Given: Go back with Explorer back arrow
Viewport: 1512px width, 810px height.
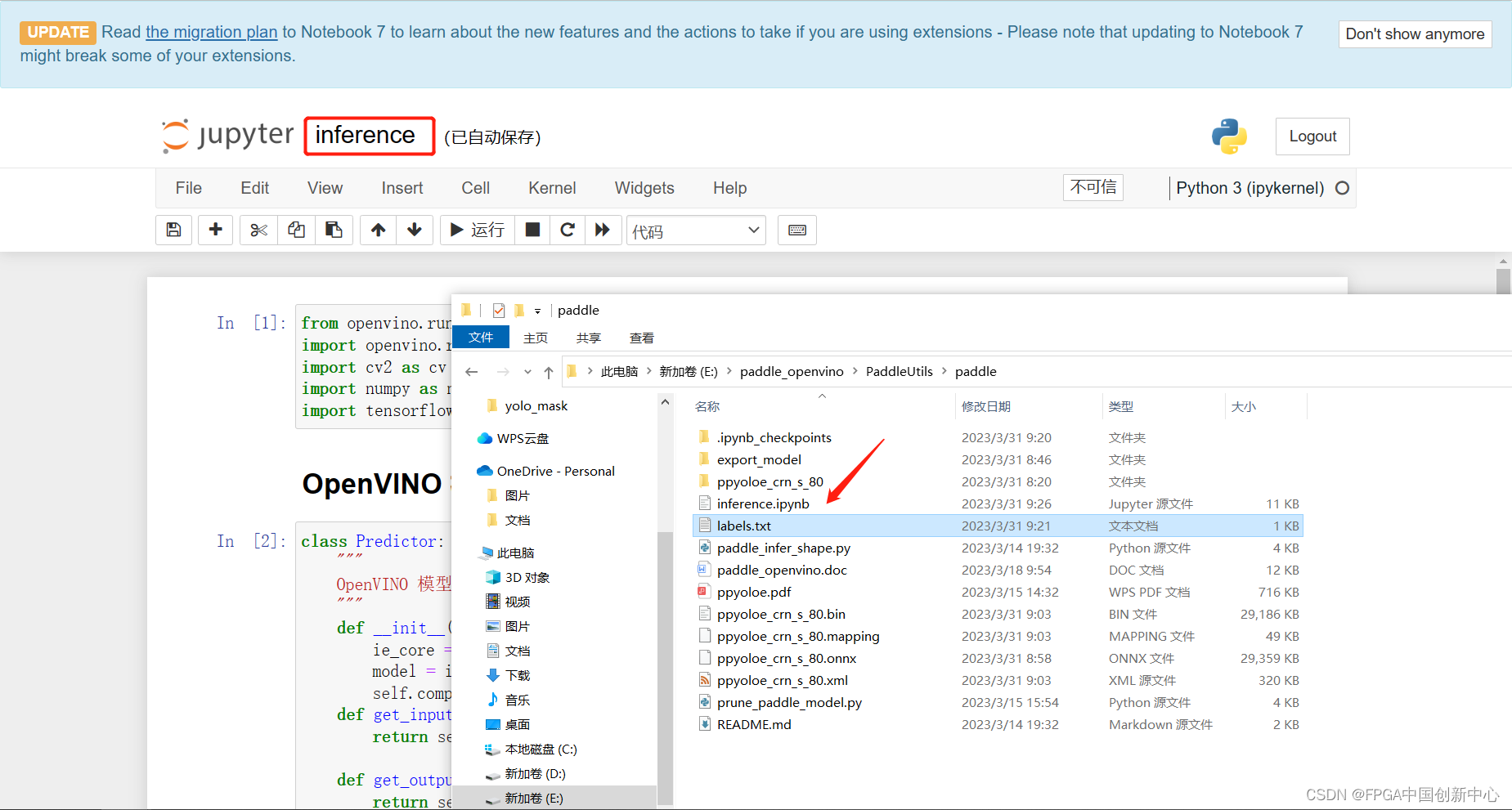Looking at the screenshot, I should [x=472, y=372].
